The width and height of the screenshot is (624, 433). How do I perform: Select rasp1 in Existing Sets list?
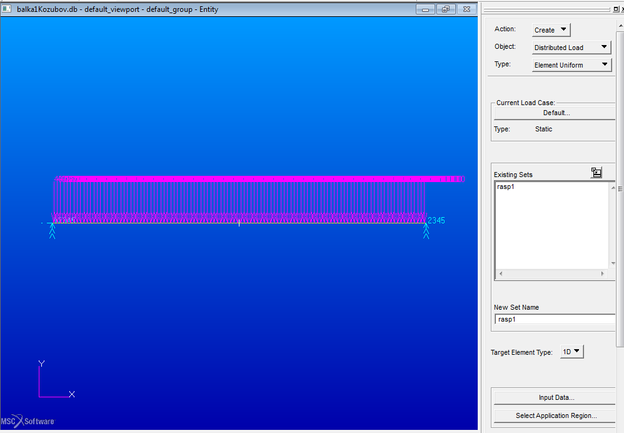(505, 187)
